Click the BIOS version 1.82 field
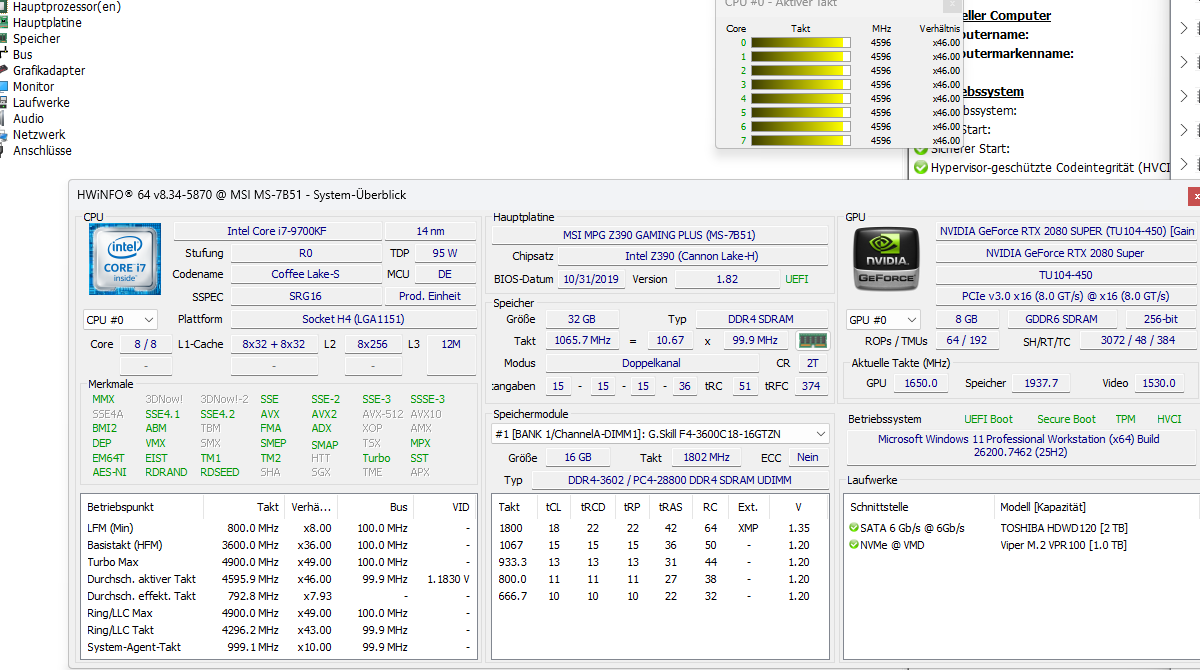The image size is (1200, 670). (727, 279)
